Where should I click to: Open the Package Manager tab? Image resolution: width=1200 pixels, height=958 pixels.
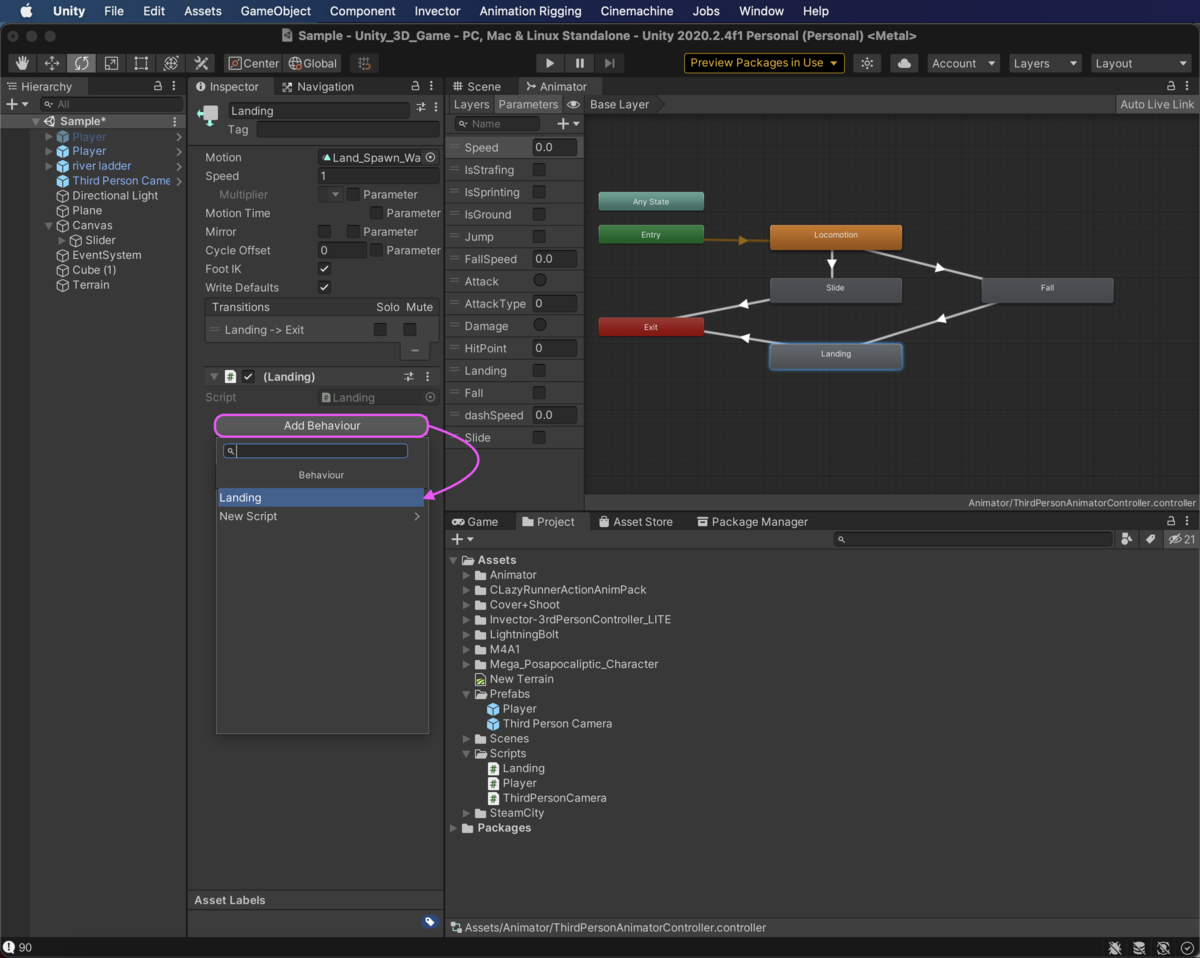click(751, 522)
